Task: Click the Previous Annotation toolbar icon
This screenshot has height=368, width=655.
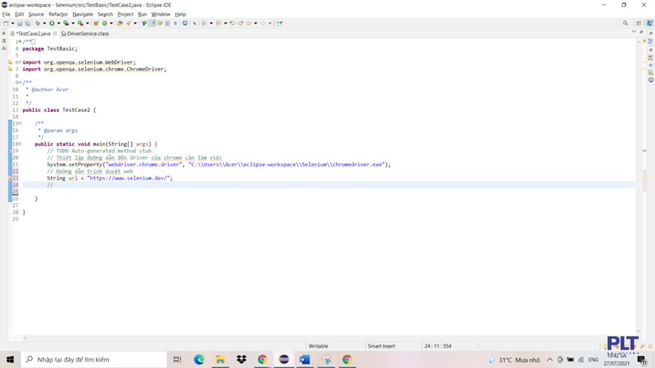Action: click(x=218, y=23)
